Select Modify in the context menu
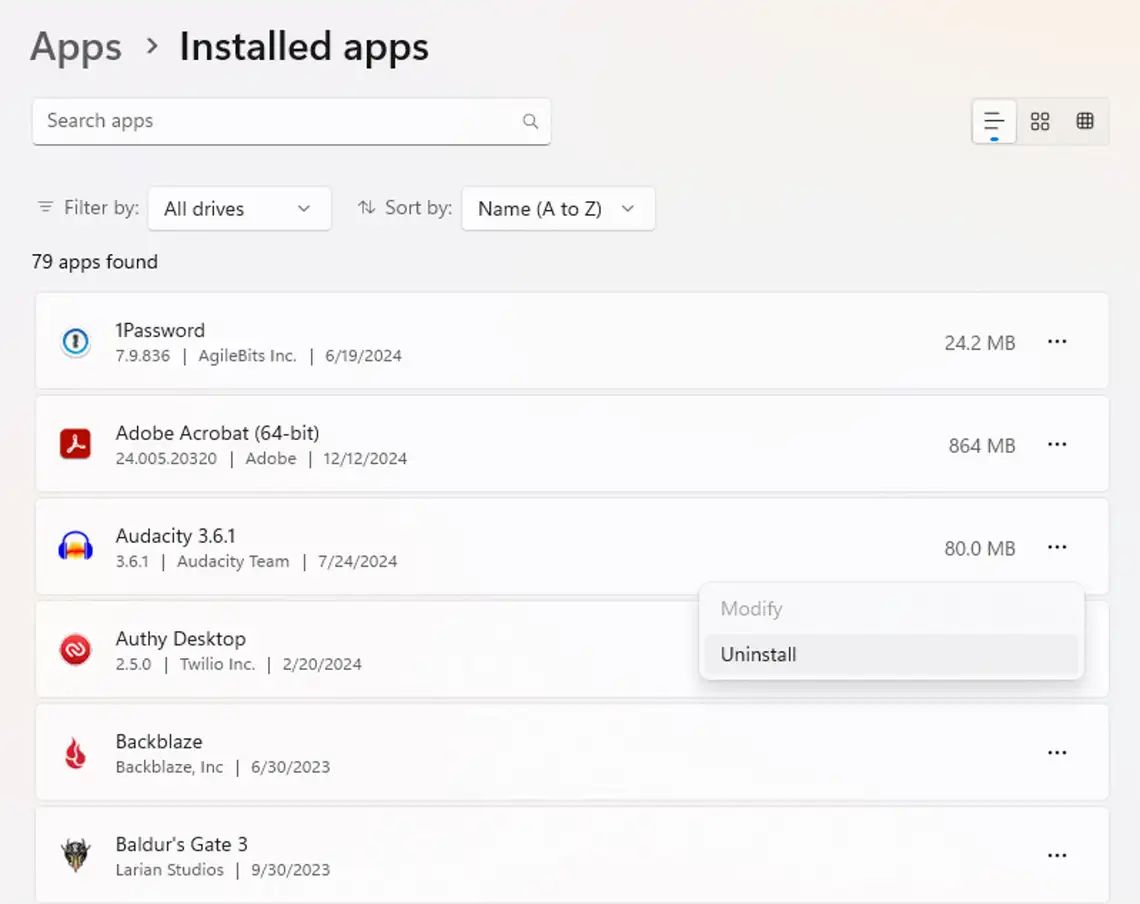1140x904 pixels. click(x=751, y=609)
